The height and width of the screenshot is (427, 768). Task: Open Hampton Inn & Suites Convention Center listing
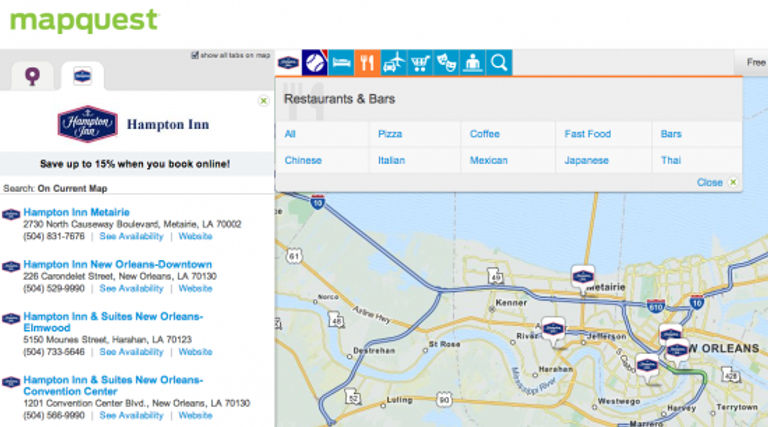point(113,385)
